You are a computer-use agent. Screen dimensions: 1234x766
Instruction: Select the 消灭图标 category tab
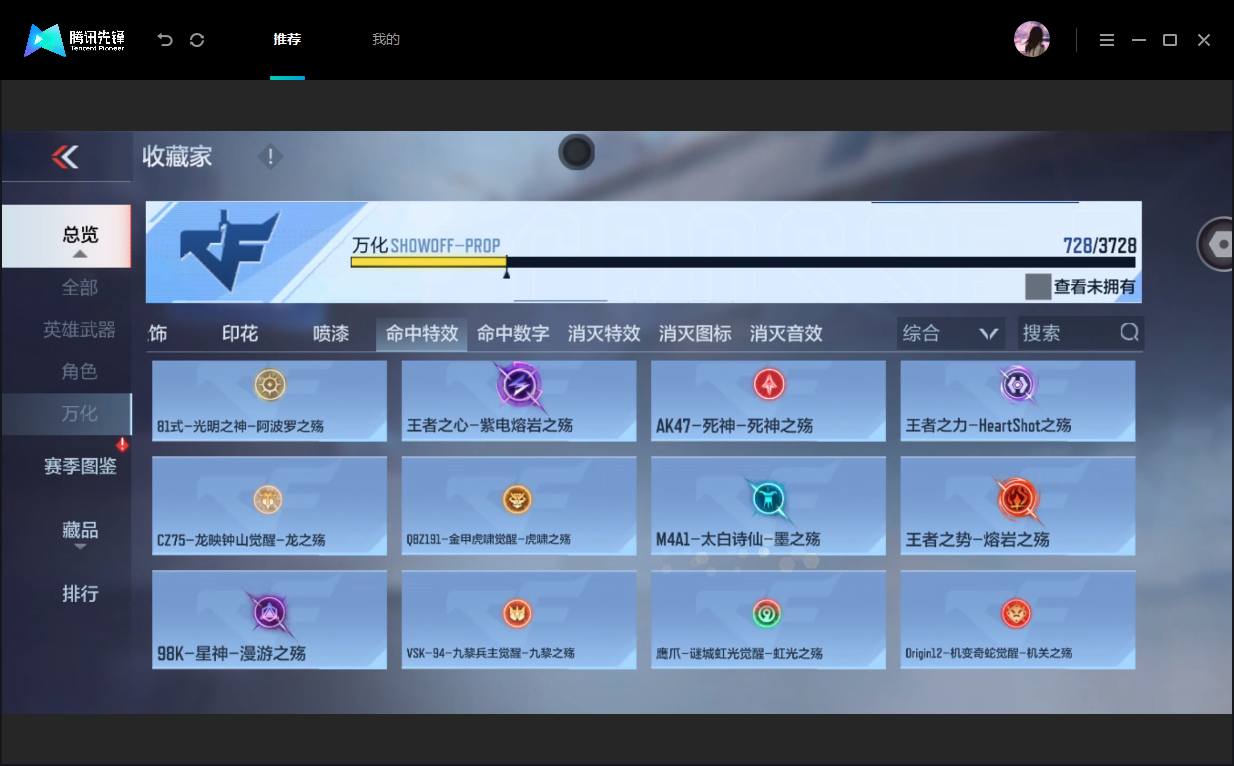click(x=695, y=333)
